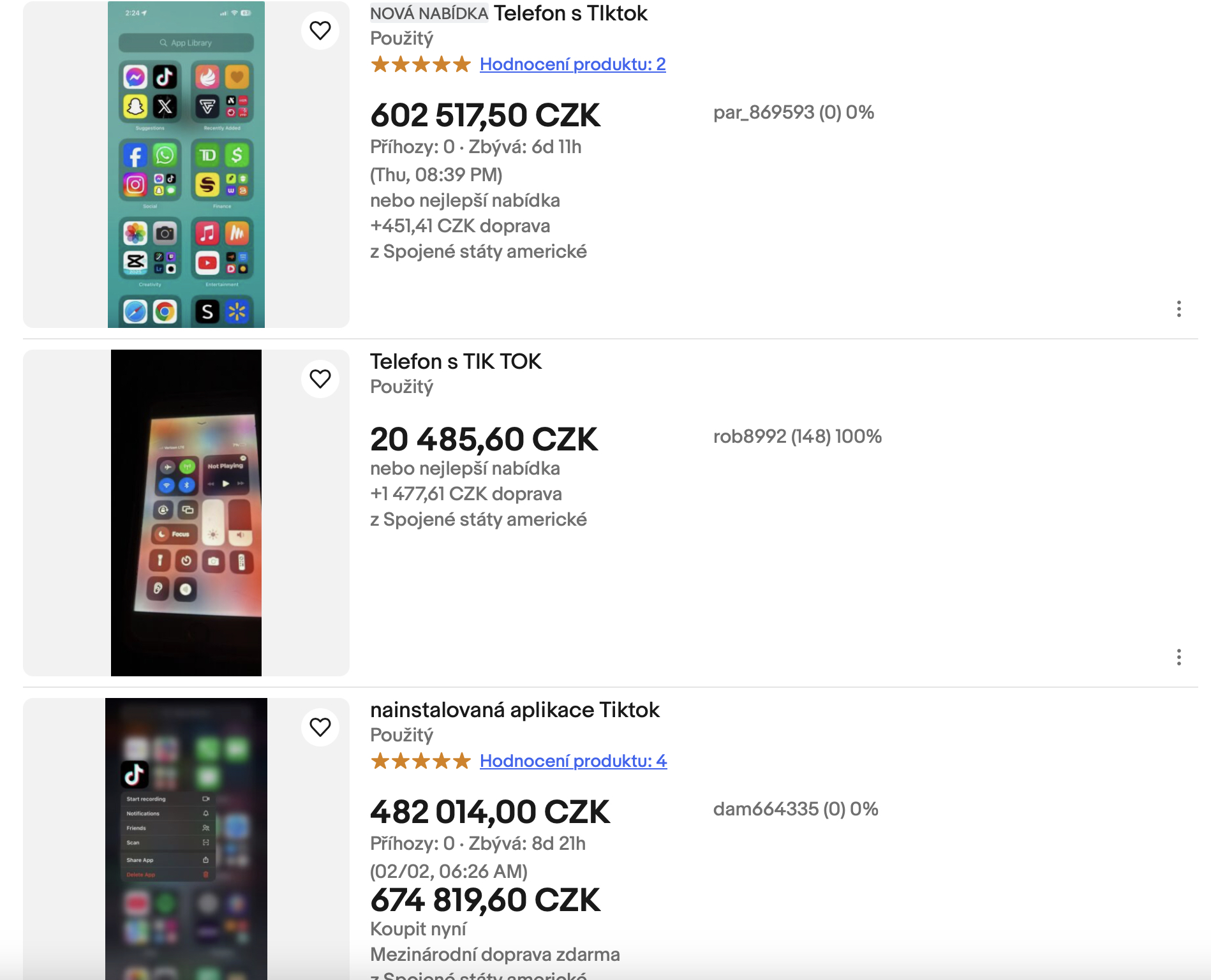
Task: Toggle watchlist heart on Telefon s TIK TOK listing
Action: [x=320, y=378]
